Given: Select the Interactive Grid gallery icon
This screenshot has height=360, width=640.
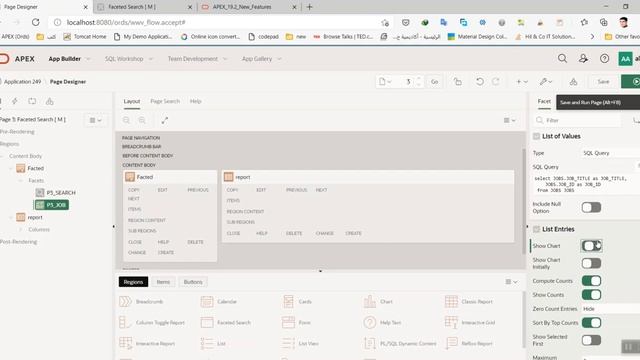Looking at the screenshot, I should click(451, 322).
